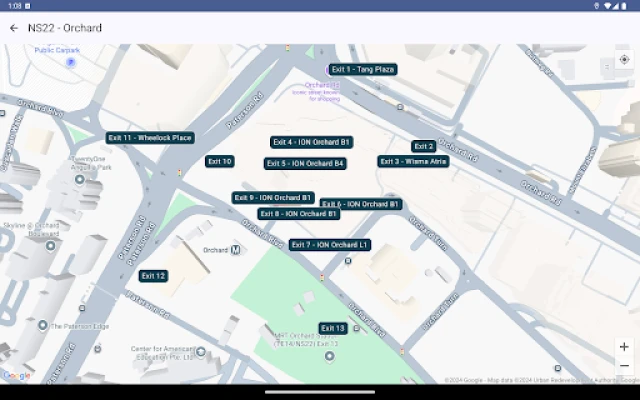This screenshot has height=400, width=640.
Task: Tap the Exit 5 - ION Orchard B4 label
Action: click(305, 164)
